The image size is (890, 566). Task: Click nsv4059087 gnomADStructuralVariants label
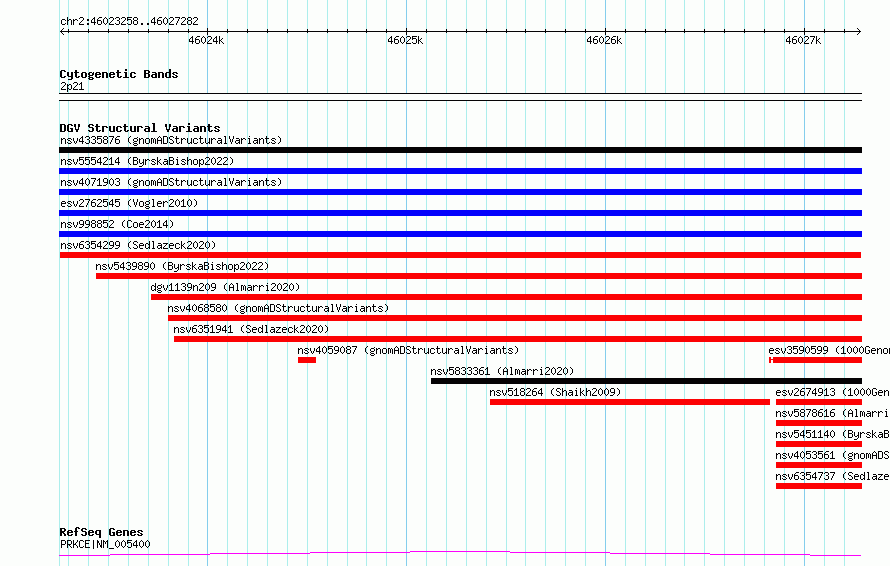click(x=408, y=350)
